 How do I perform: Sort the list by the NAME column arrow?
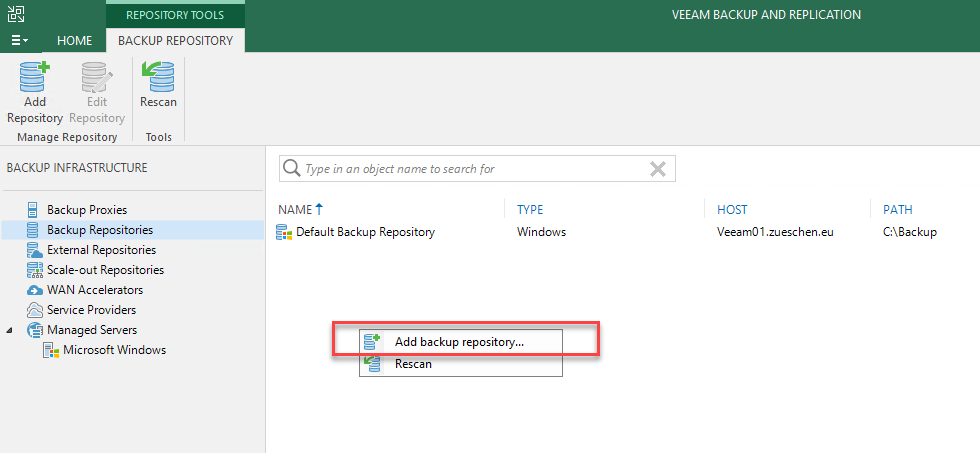tap(319, 209)
